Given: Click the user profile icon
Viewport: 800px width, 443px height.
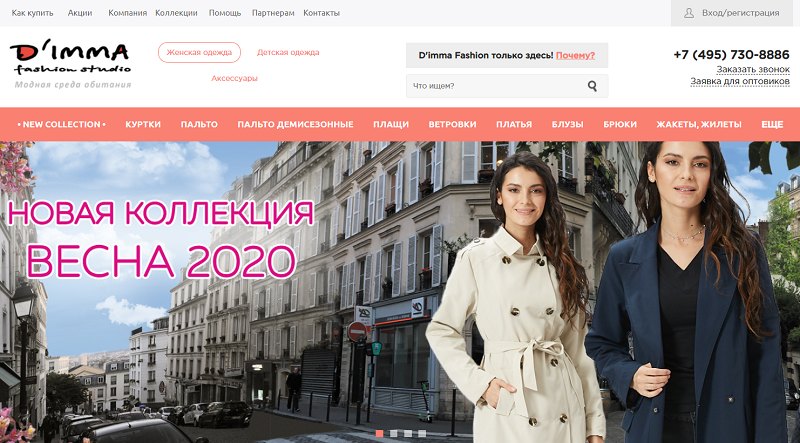Looking at the screenshot, I should (689, 13).
